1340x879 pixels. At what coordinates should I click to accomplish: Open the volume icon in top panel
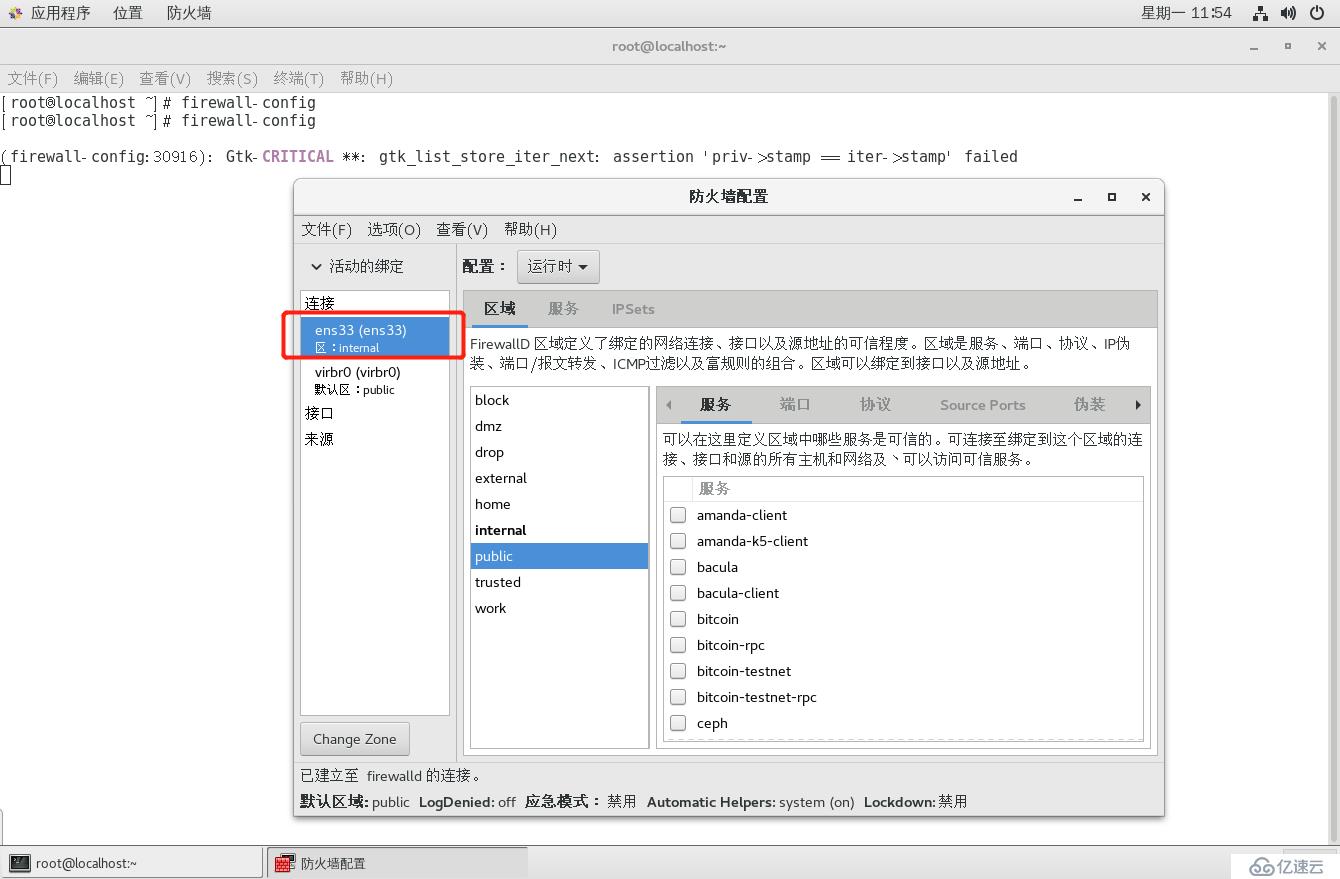point(1288,13)
